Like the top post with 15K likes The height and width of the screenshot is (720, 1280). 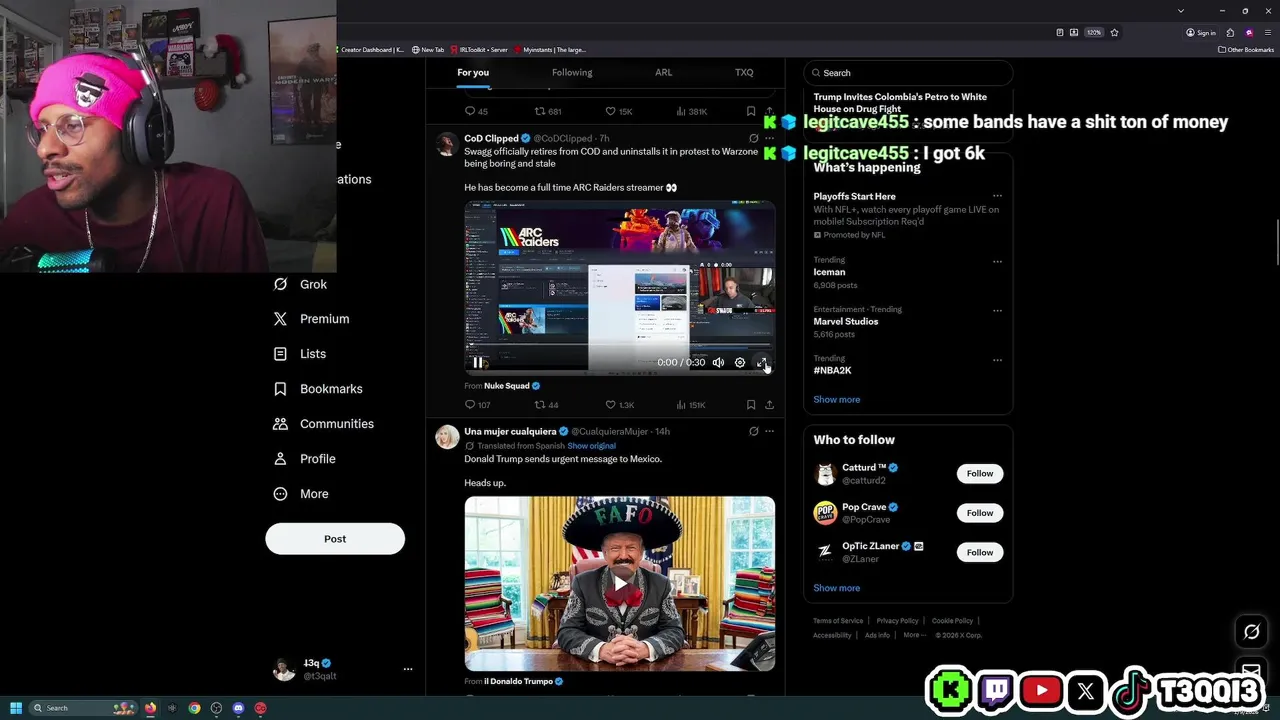[x=619, y=111]
